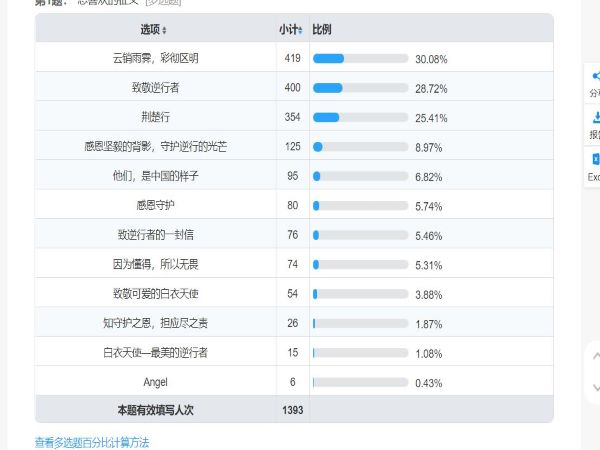Click the scroll-up arrow on right edge
Viewport: 600px width, 450px height.
pos(596,356)
